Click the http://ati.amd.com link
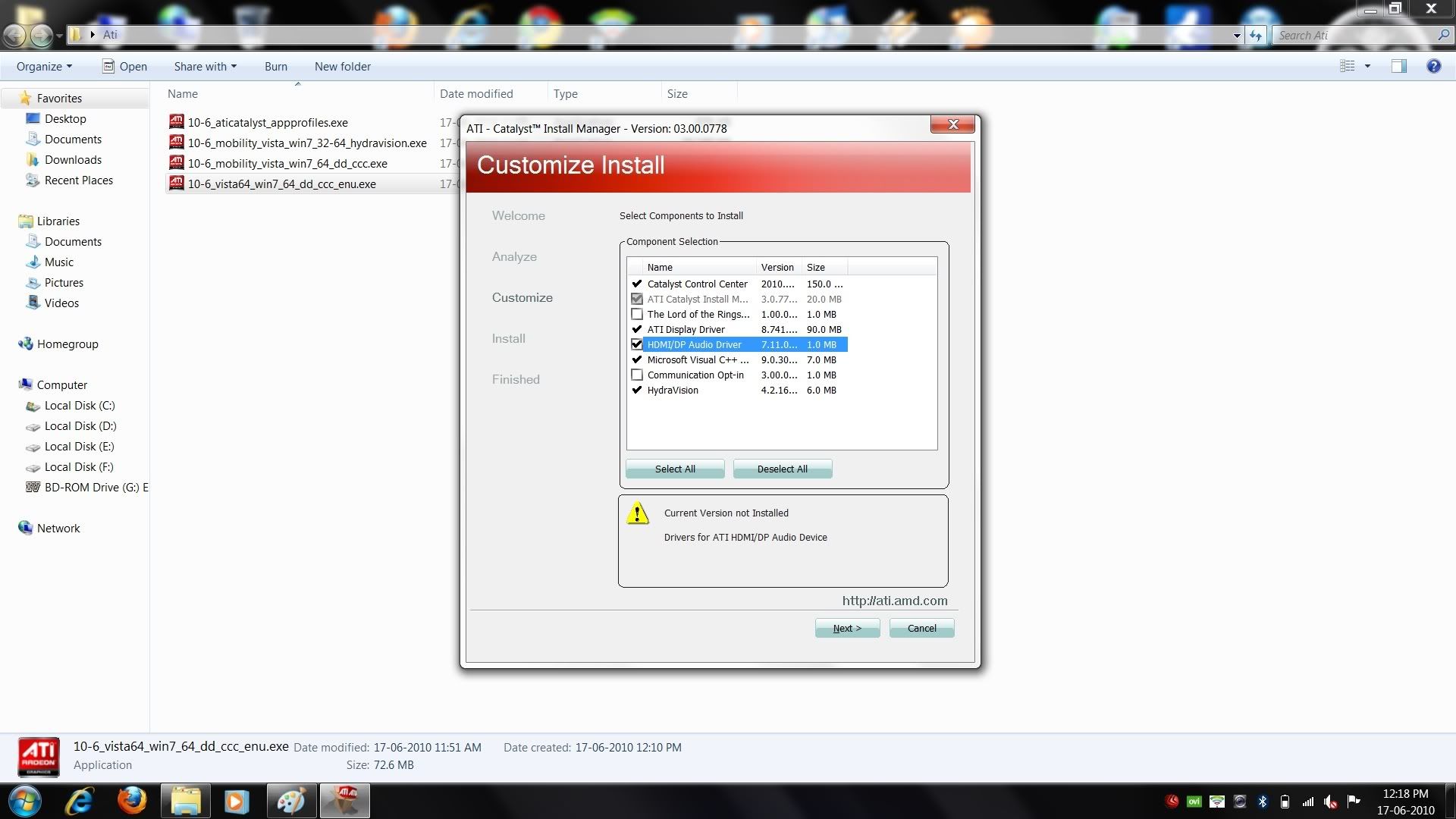1456x819 pixels. [893, 600]
